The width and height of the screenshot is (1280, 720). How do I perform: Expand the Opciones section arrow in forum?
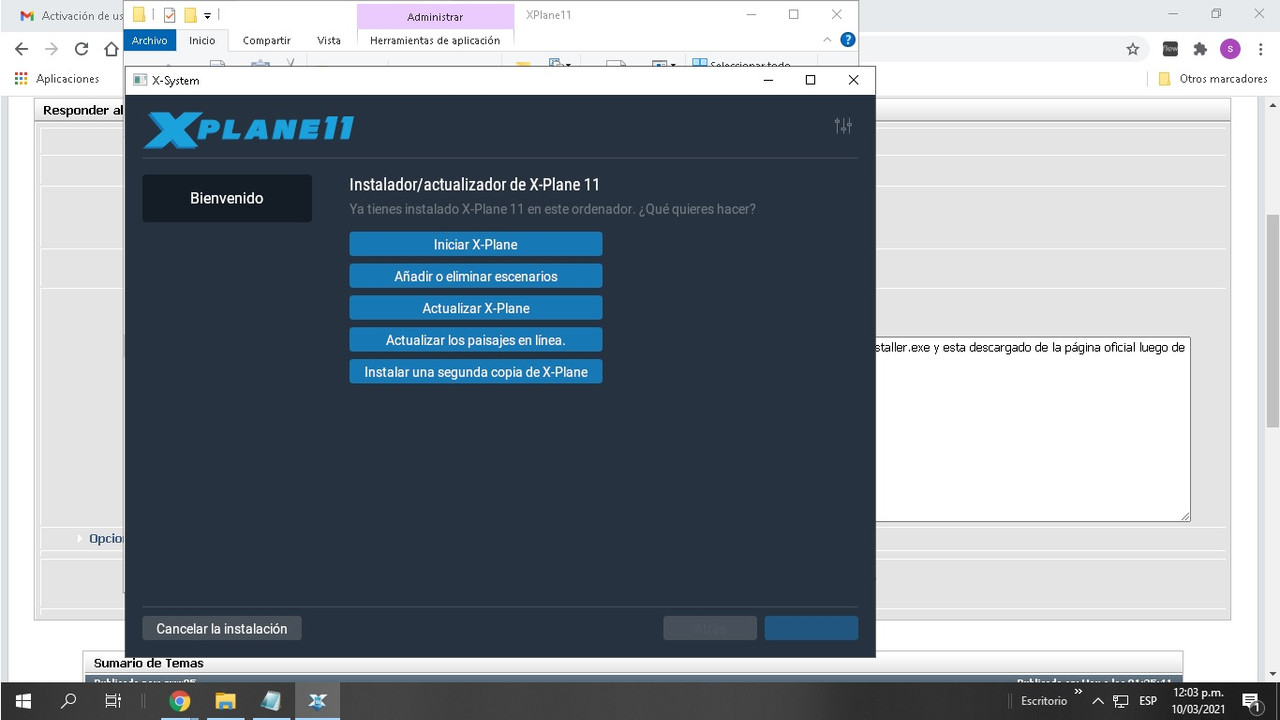coord(80,538)
